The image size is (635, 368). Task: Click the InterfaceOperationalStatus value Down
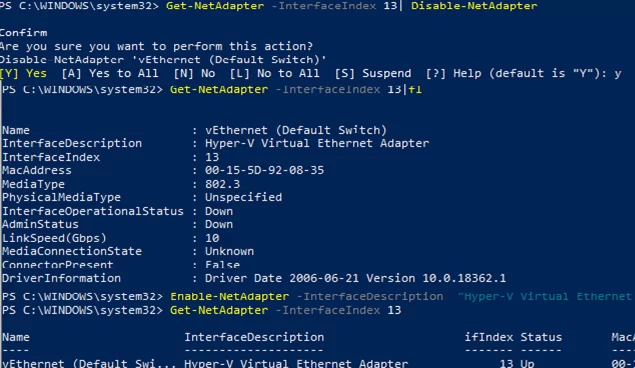click(219, 211)
